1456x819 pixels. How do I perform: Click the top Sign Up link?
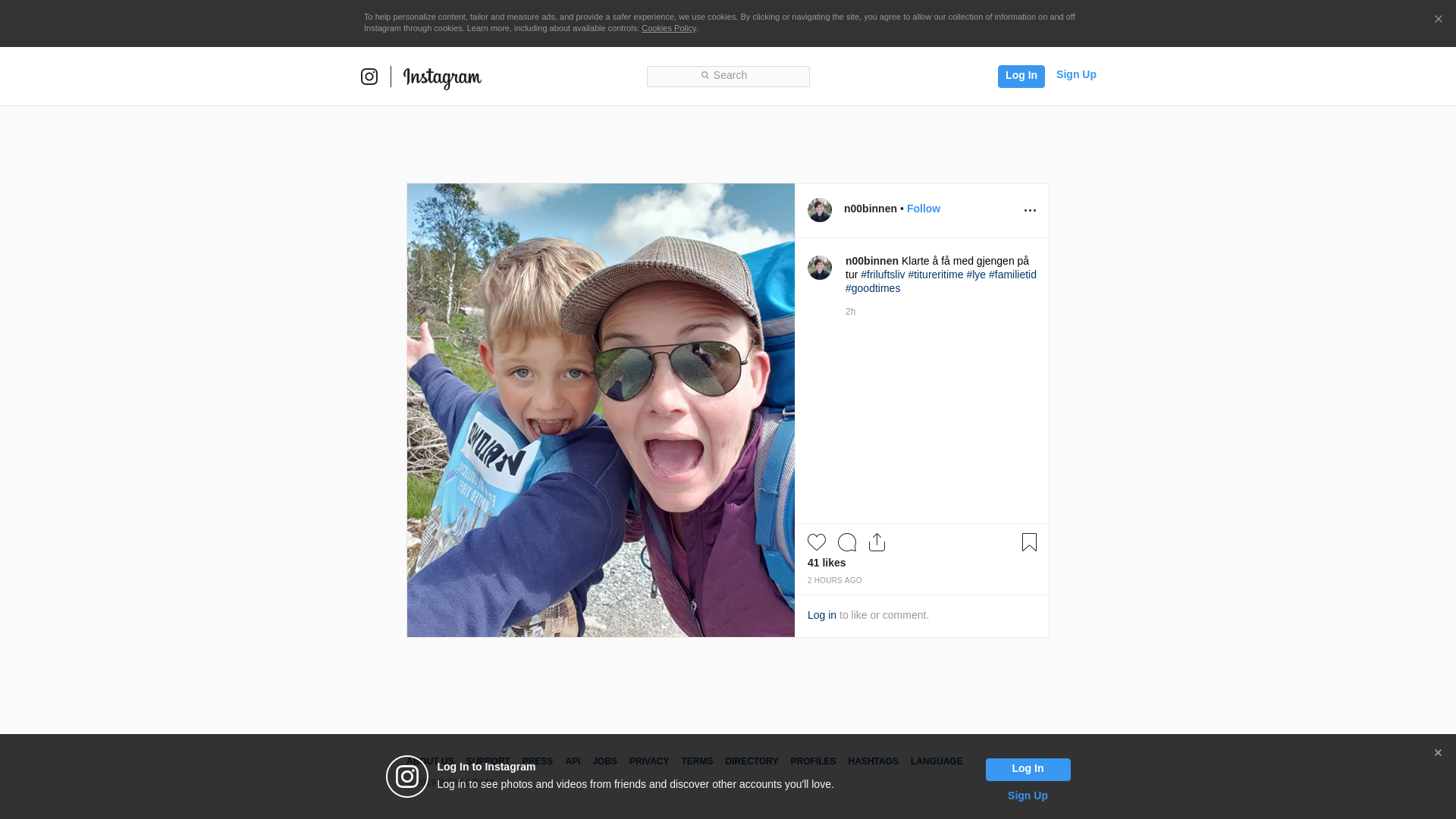pos(1076,74)
